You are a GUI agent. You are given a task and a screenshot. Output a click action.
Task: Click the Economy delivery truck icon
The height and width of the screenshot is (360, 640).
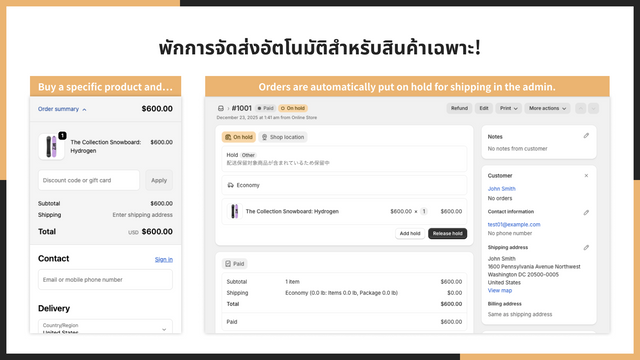pyautogui.click(x=231, y=185)
